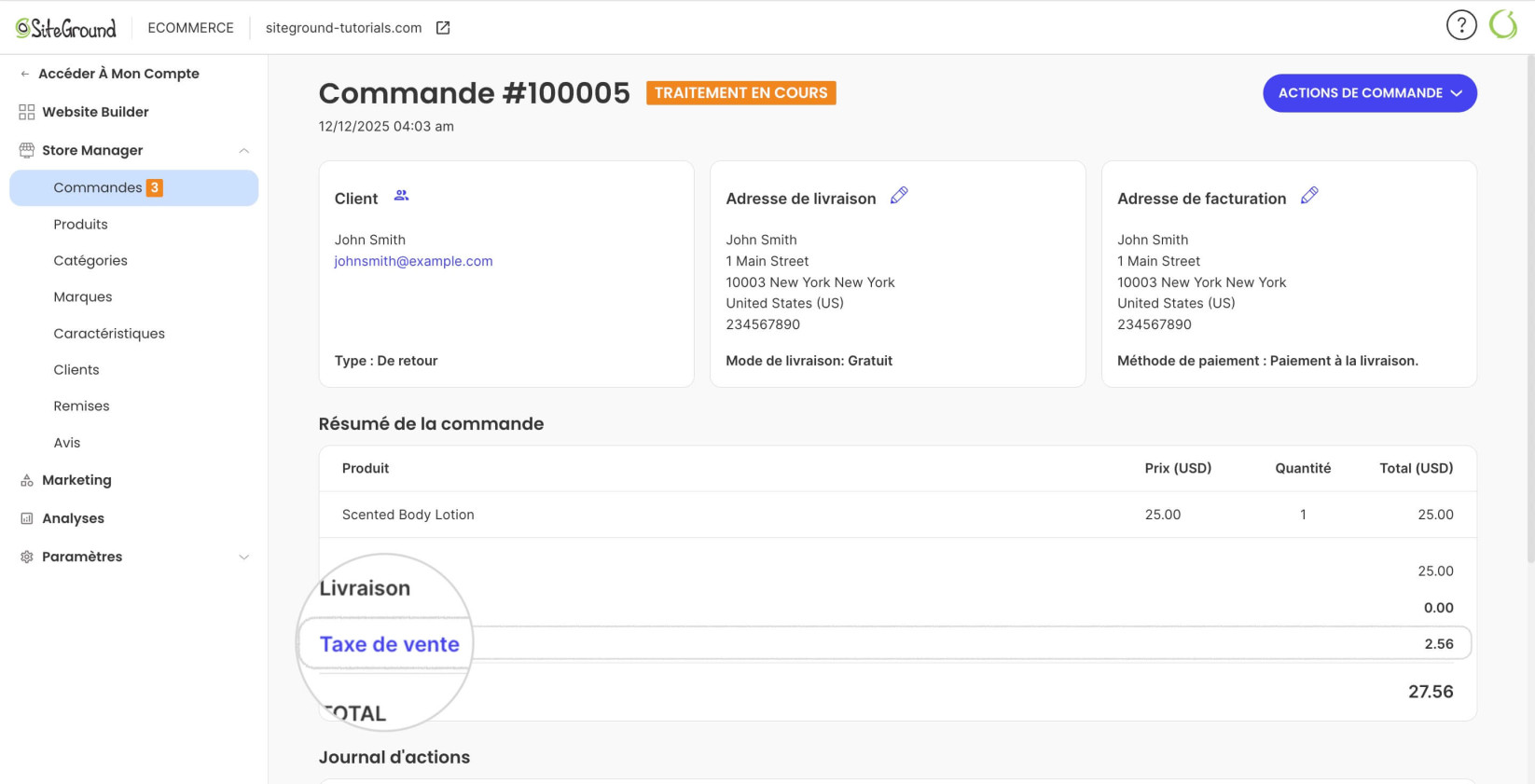Image resolution: width=1535 pixels, height=784 pixels.
Task: Click the johnsmith@example.com email link
Action: tap(413, 261)
